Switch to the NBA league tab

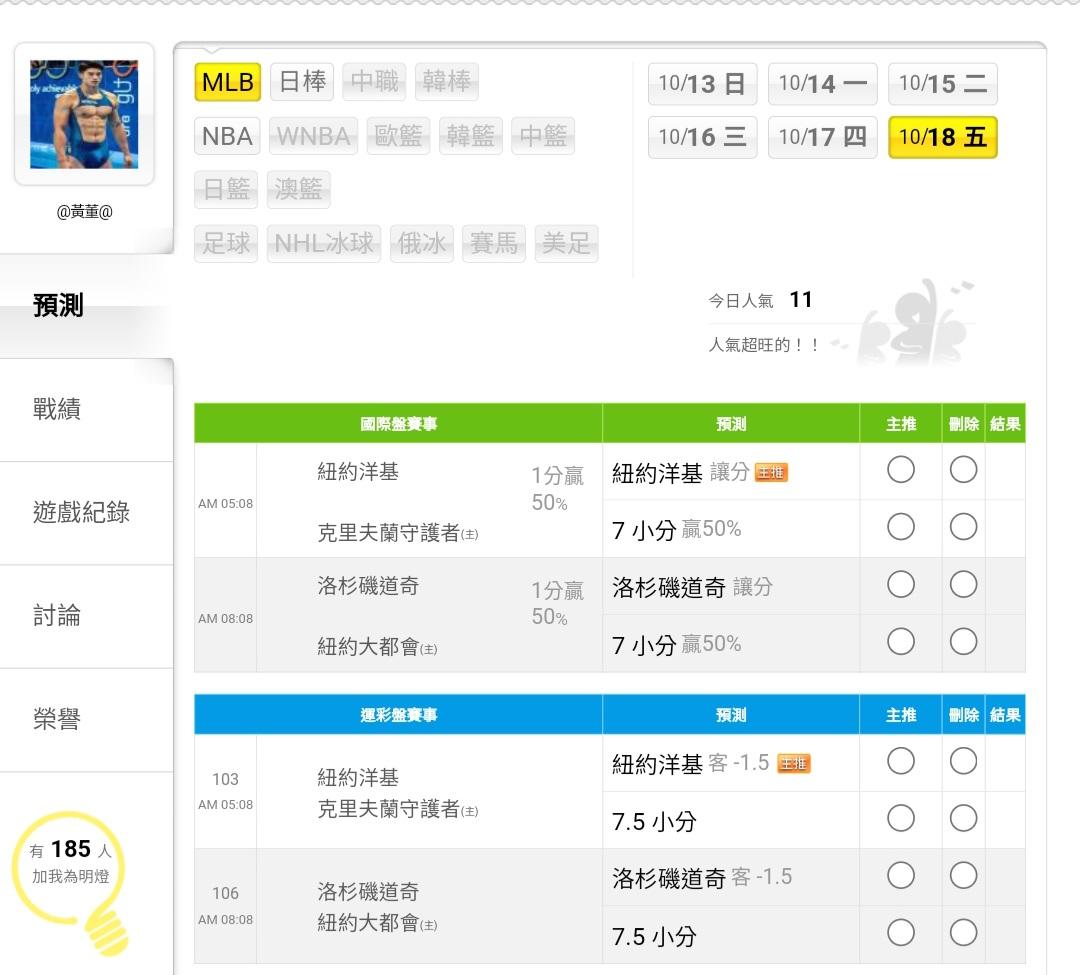click(x=227, y=136)
